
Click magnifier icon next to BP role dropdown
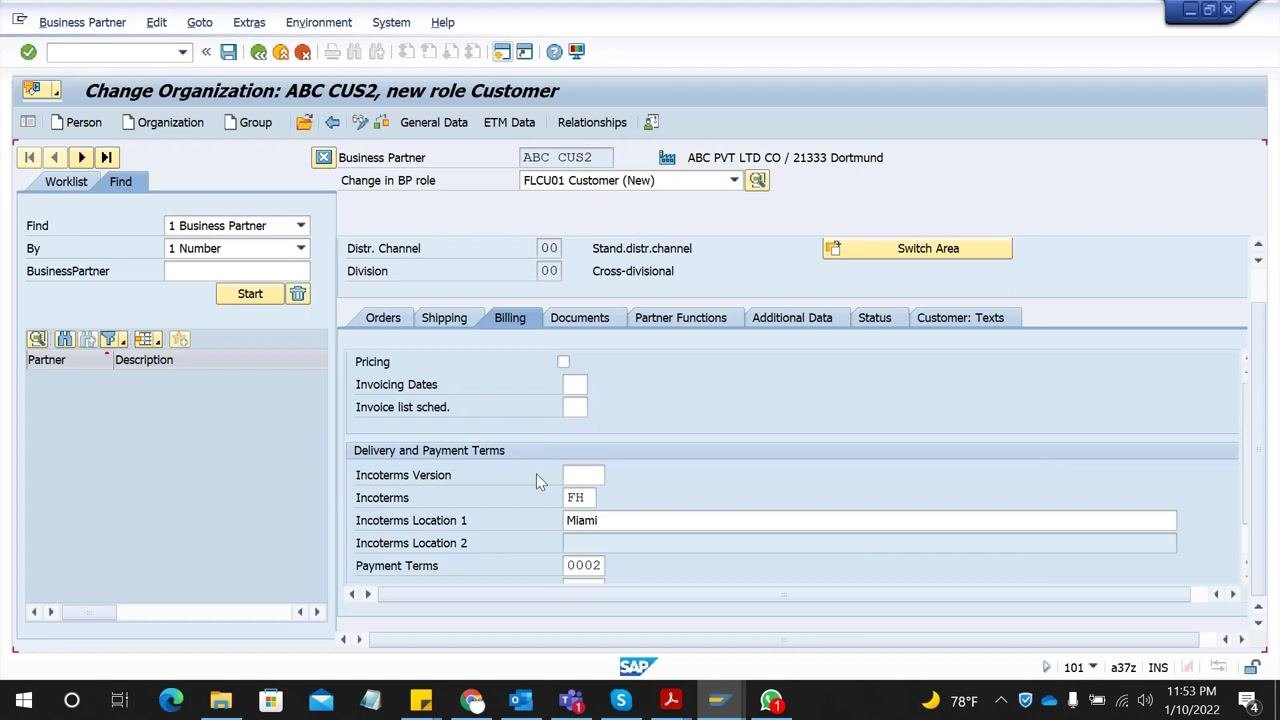(x=757, y=180)
